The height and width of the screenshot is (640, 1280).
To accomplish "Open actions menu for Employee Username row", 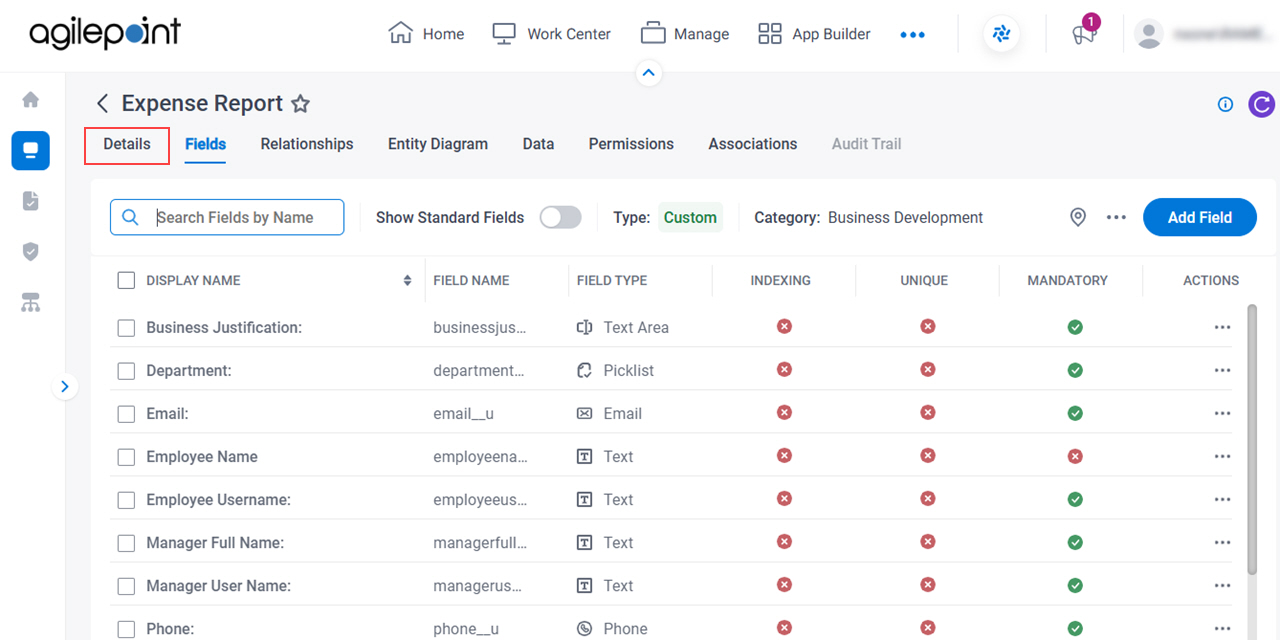I will (1222, 499).
